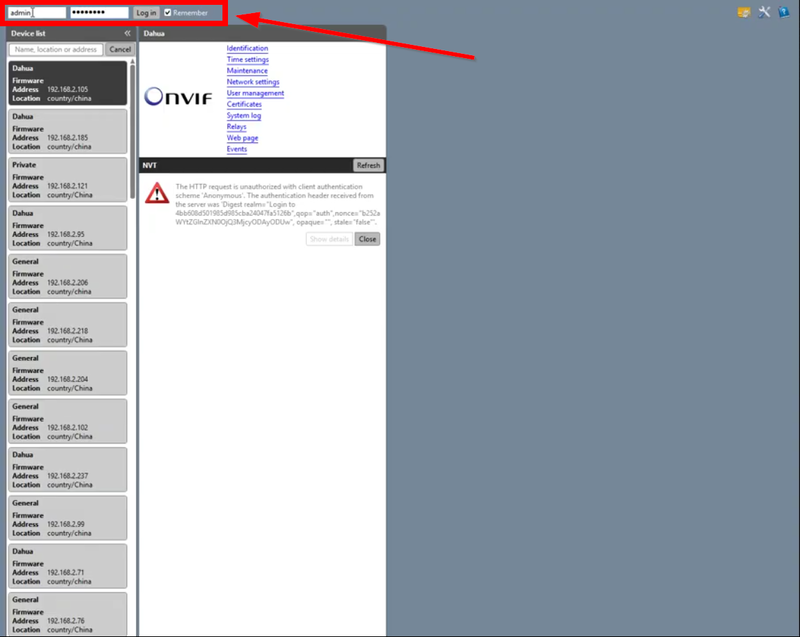Cancel the device search
Image resolution: width=800 pixels, height=637 pixels.
click(120, 49)
